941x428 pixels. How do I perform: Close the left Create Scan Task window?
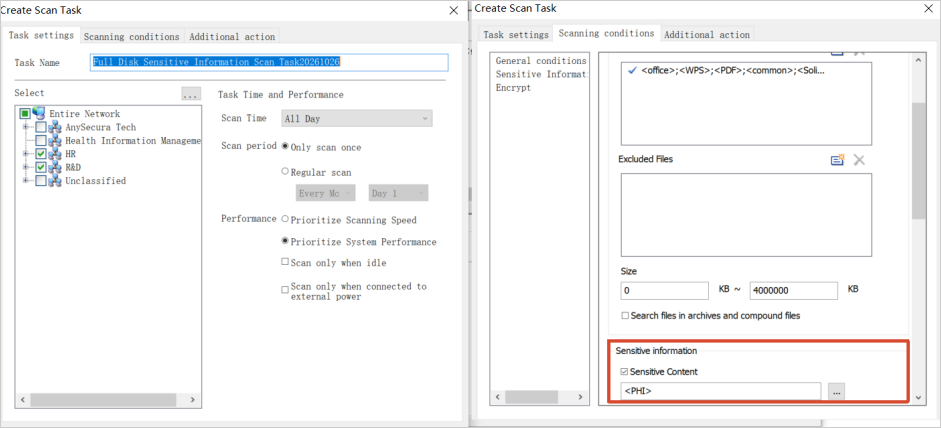click(x=454, y=10)
